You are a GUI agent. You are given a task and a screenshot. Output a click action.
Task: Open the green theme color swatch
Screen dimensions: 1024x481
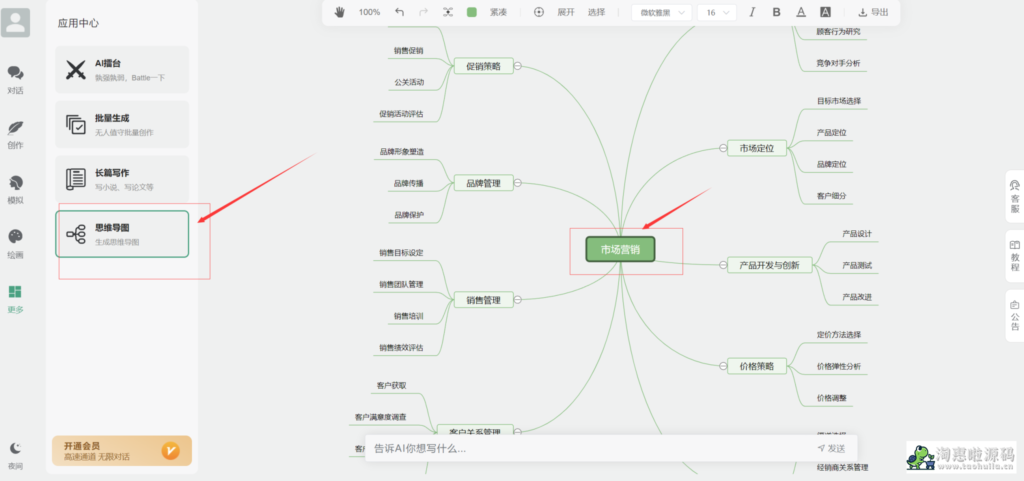pyautogui.click(x=472, y=12)
